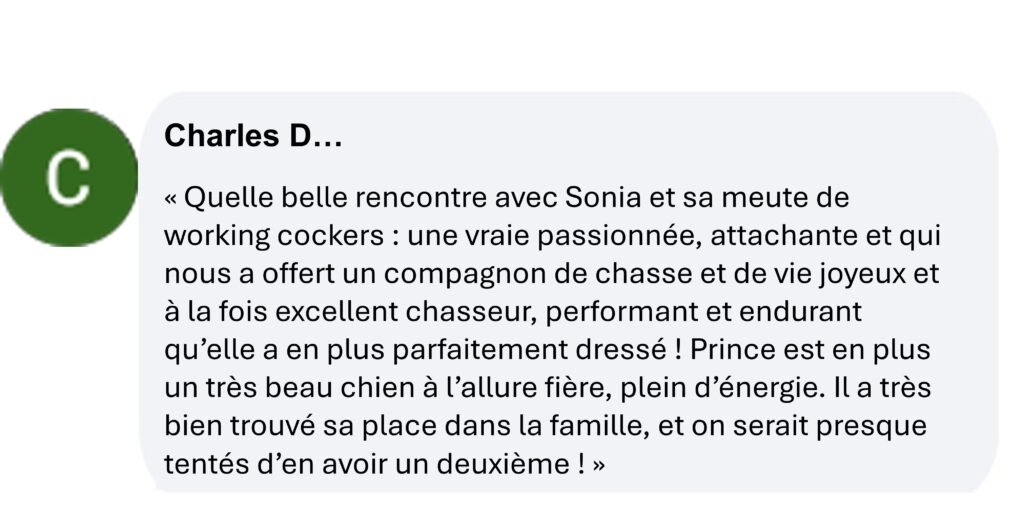Click the closing » quotation mark

tap(599, 466)
